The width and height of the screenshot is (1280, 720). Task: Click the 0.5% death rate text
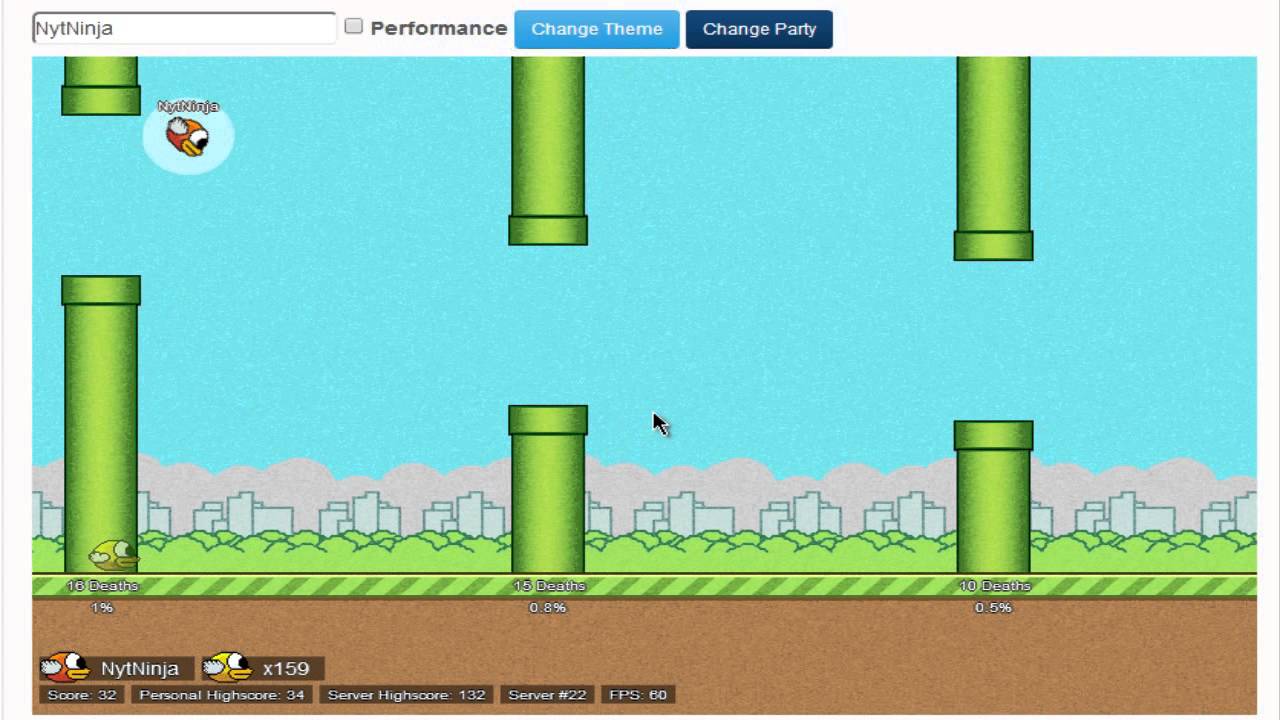(994, 608)
